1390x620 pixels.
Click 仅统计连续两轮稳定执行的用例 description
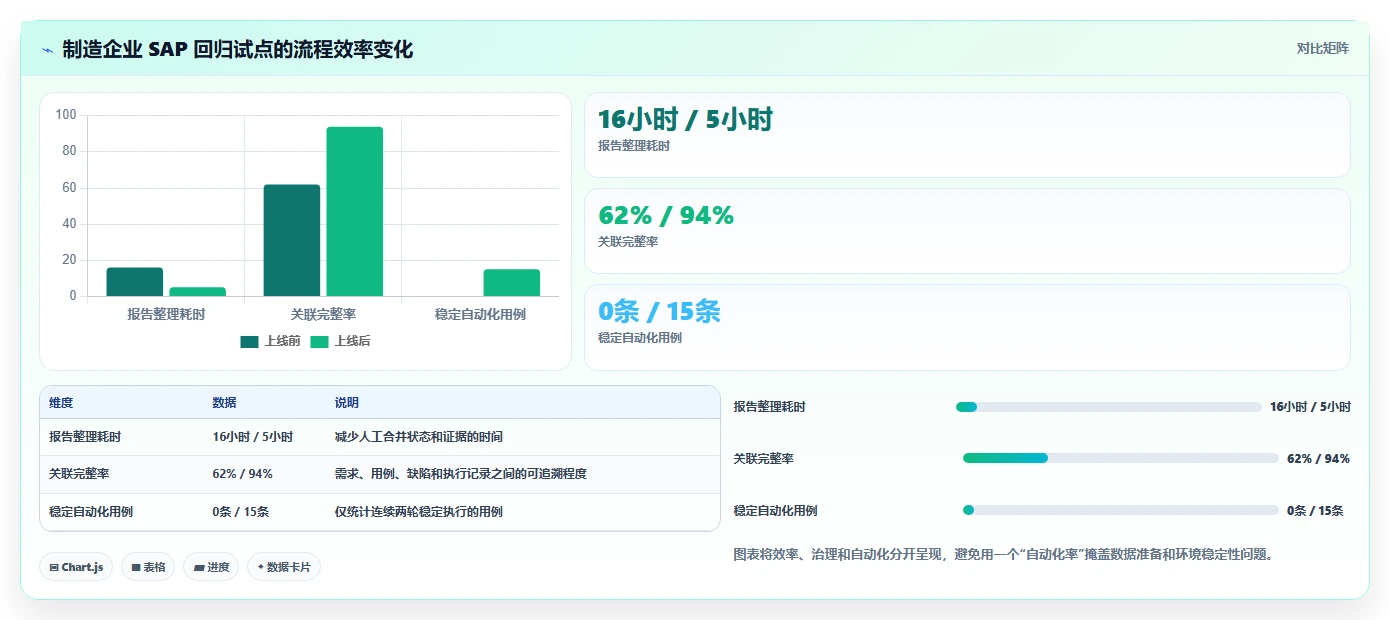(418, 511)
